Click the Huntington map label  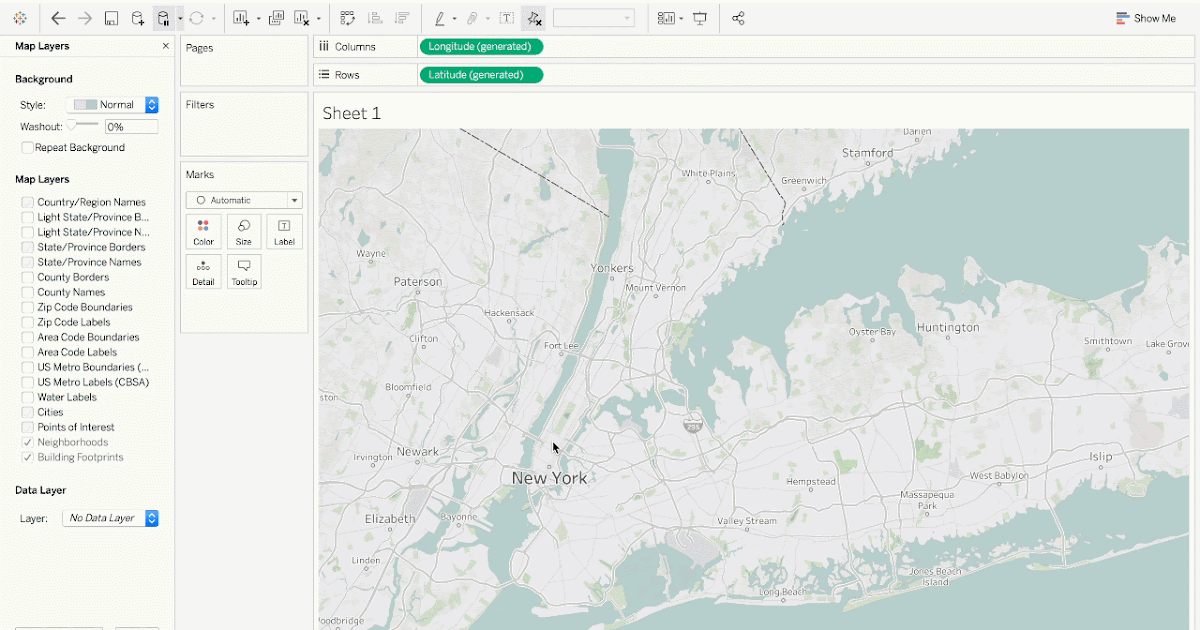(x=948, y=328)
